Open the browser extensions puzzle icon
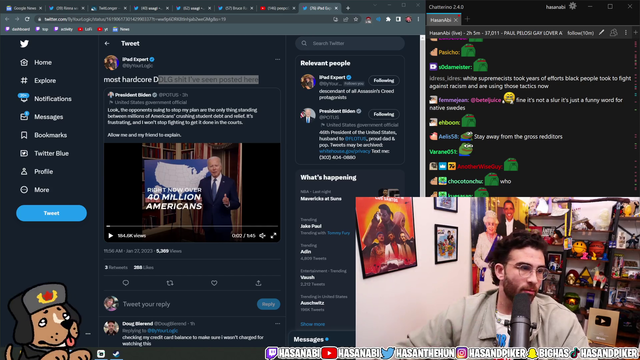The height and width of the screenshot is (360, 640). (388, 19)
